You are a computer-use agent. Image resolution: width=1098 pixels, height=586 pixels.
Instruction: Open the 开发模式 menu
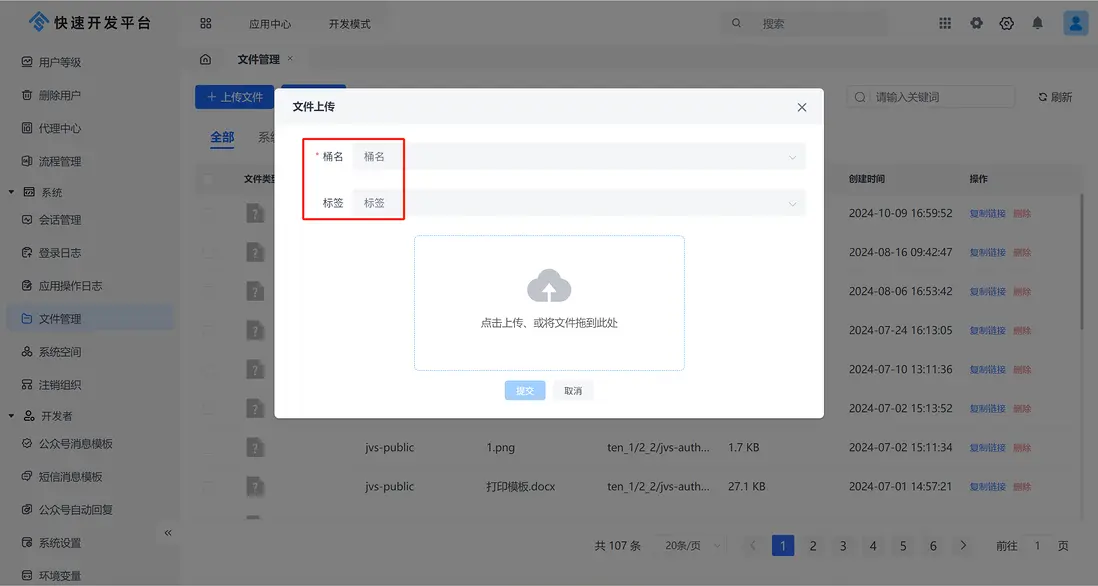(349, 24)
